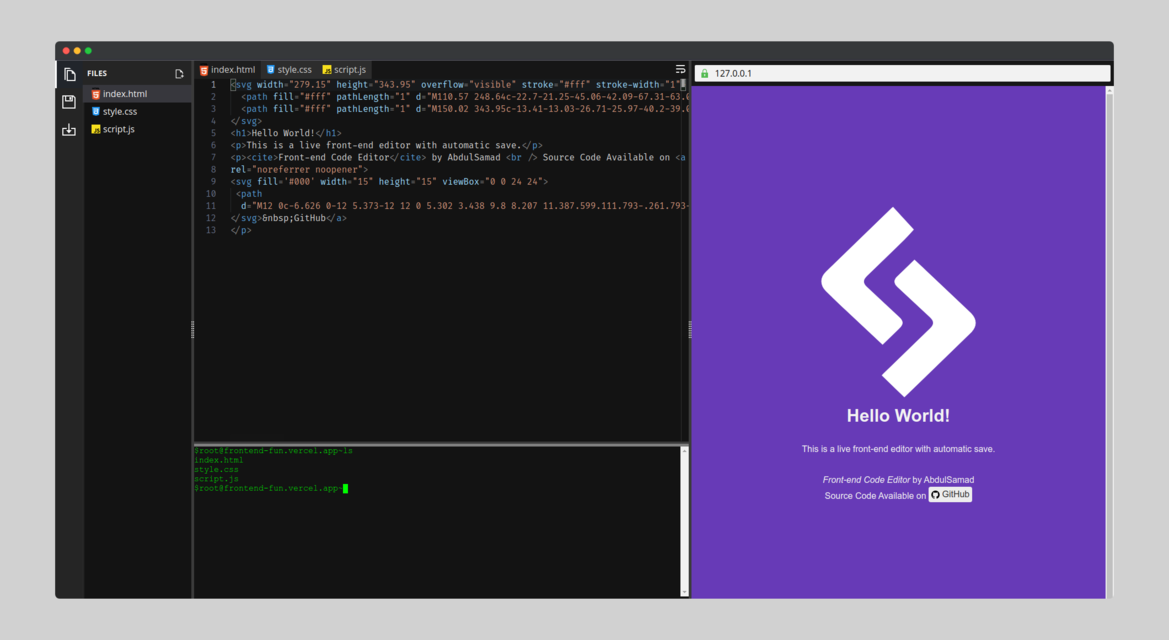
Task: Open the files explorer sidebar icon
Action: [69, 74]
